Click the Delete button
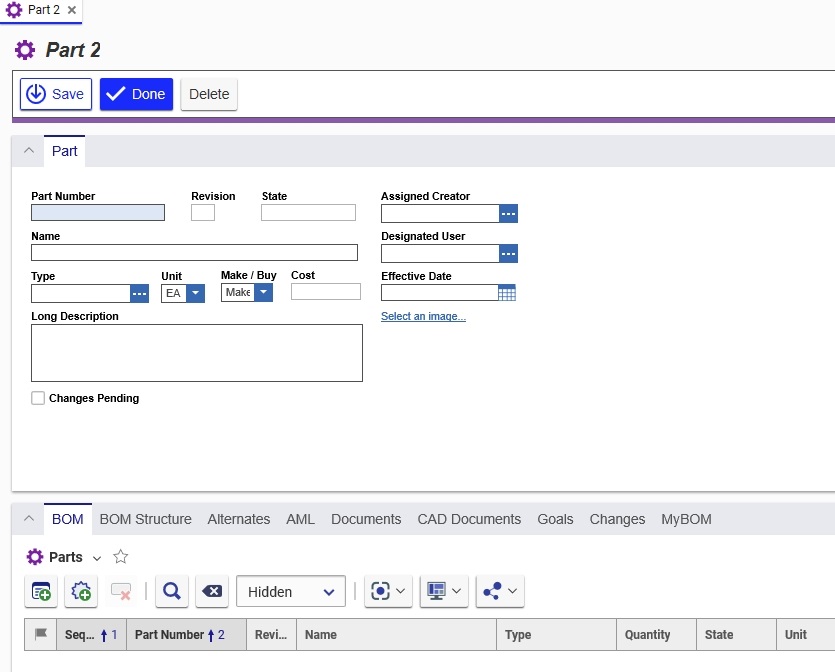The height and width of the screenshot is (672, 835). coord(209,94)
